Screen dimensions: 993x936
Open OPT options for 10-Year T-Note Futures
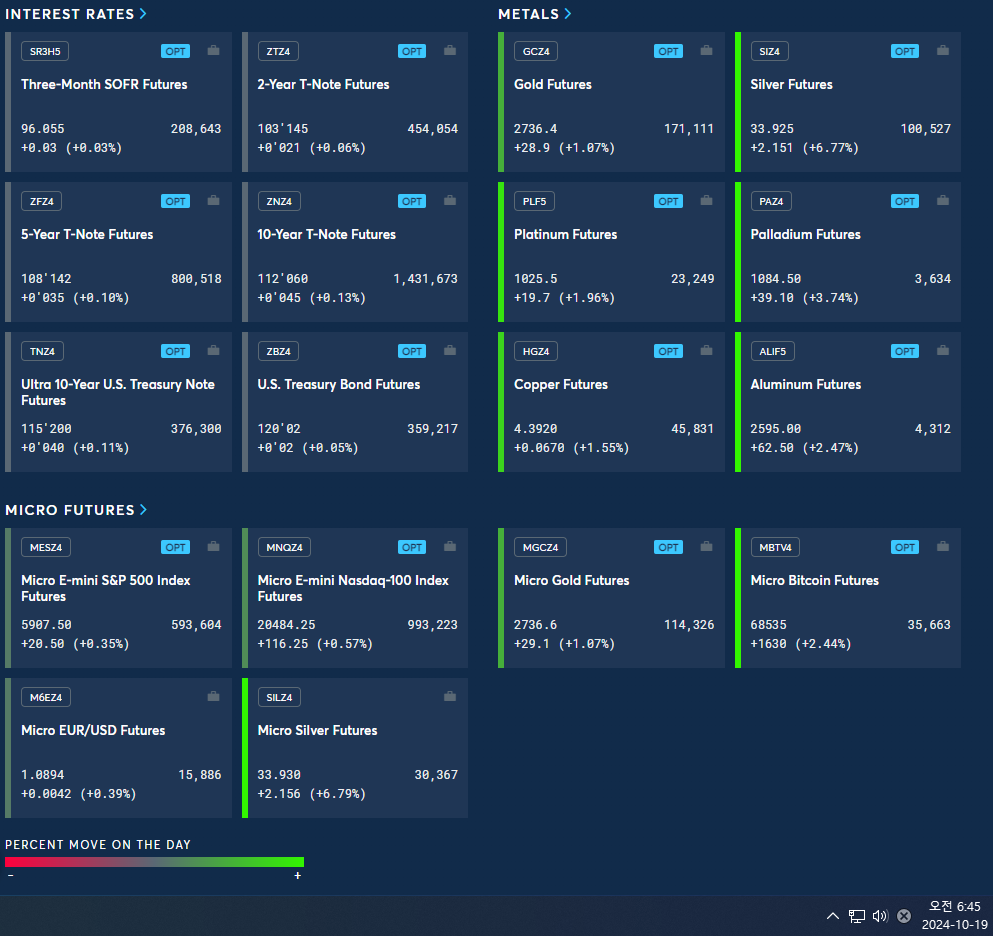pyautogui.click(x=412, y=201)
